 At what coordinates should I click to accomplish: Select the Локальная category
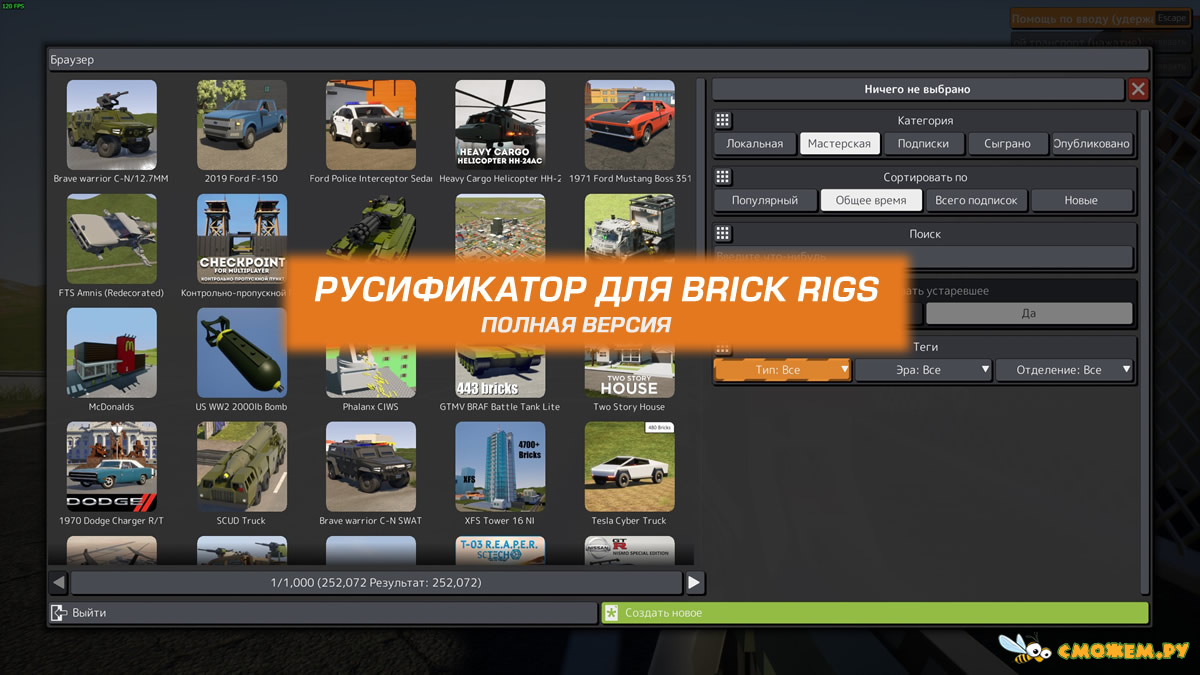[755, 144]
